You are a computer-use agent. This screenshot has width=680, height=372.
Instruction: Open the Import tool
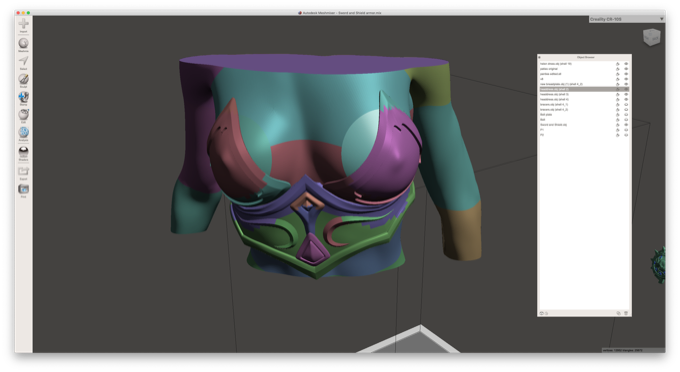pyautogui.click(x=23, y=24)
